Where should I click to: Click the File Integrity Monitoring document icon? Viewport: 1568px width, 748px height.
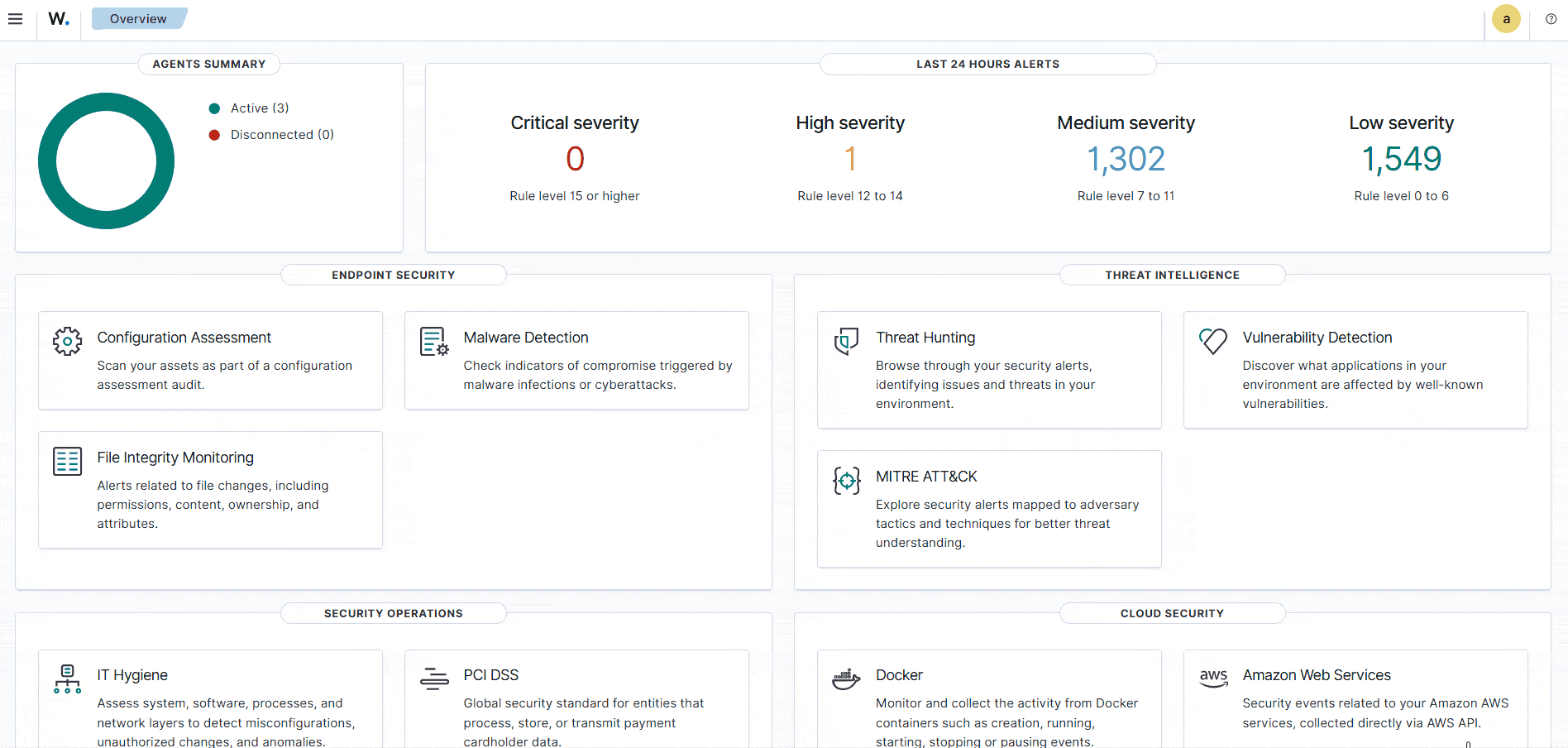pos(67,461)
